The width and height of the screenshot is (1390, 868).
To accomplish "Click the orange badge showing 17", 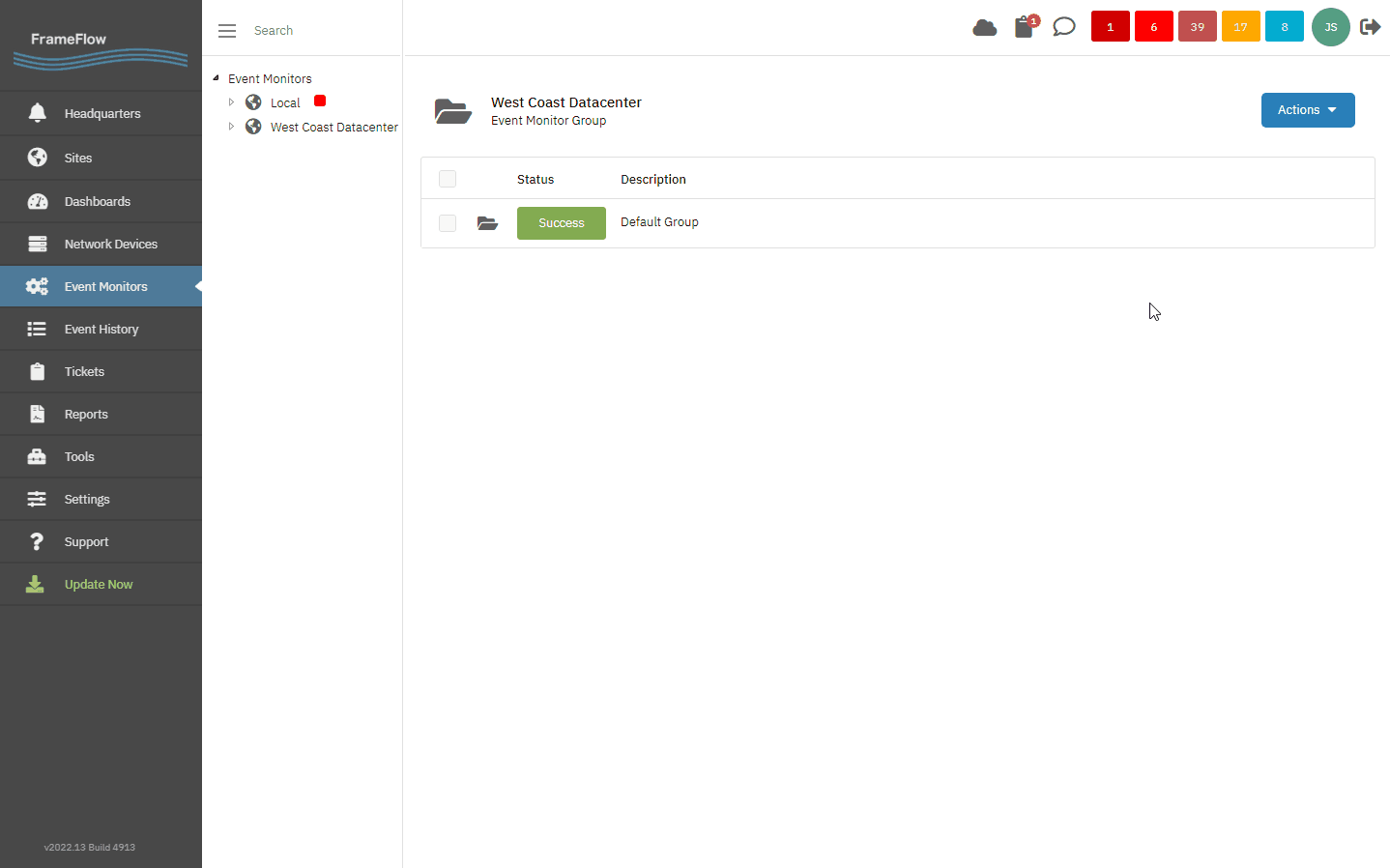I will point(1240,27).
